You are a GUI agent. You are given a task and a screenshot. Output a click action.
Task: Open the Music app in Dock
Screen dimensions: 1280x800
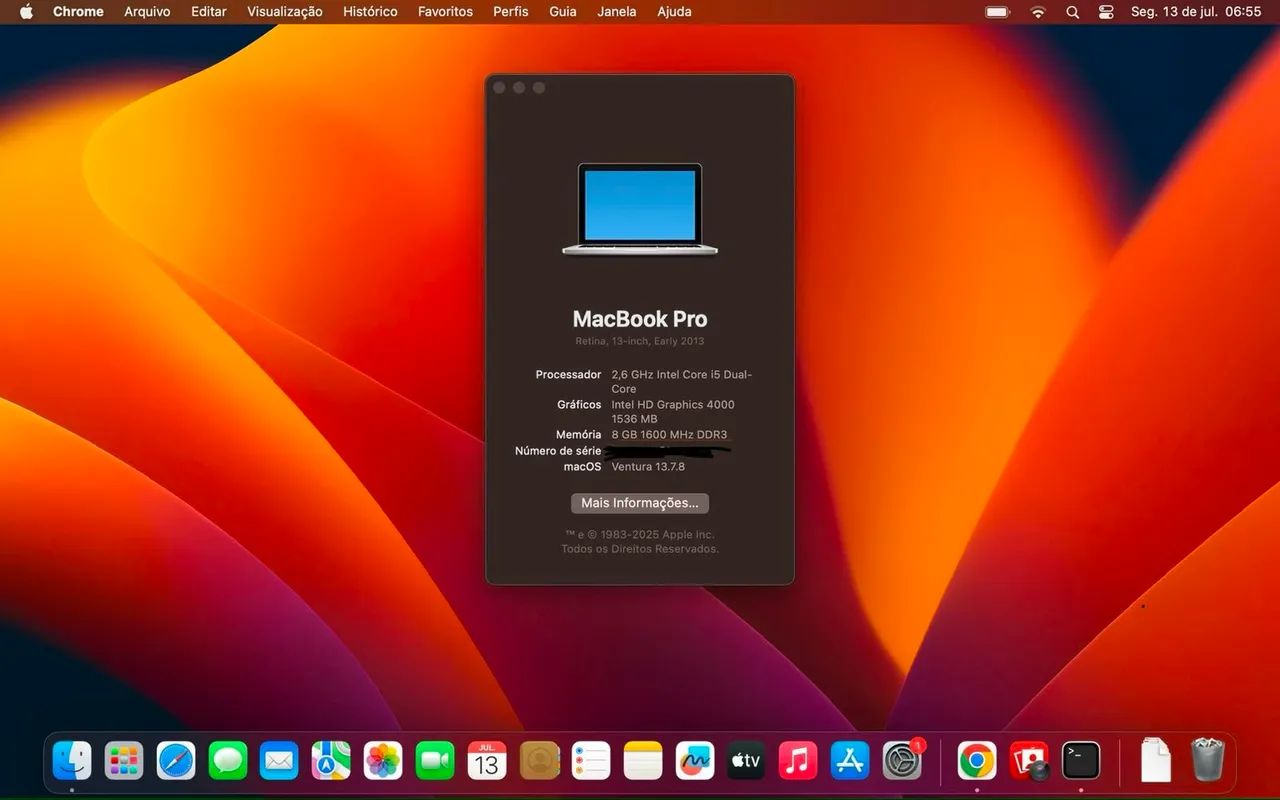point(798,761)
